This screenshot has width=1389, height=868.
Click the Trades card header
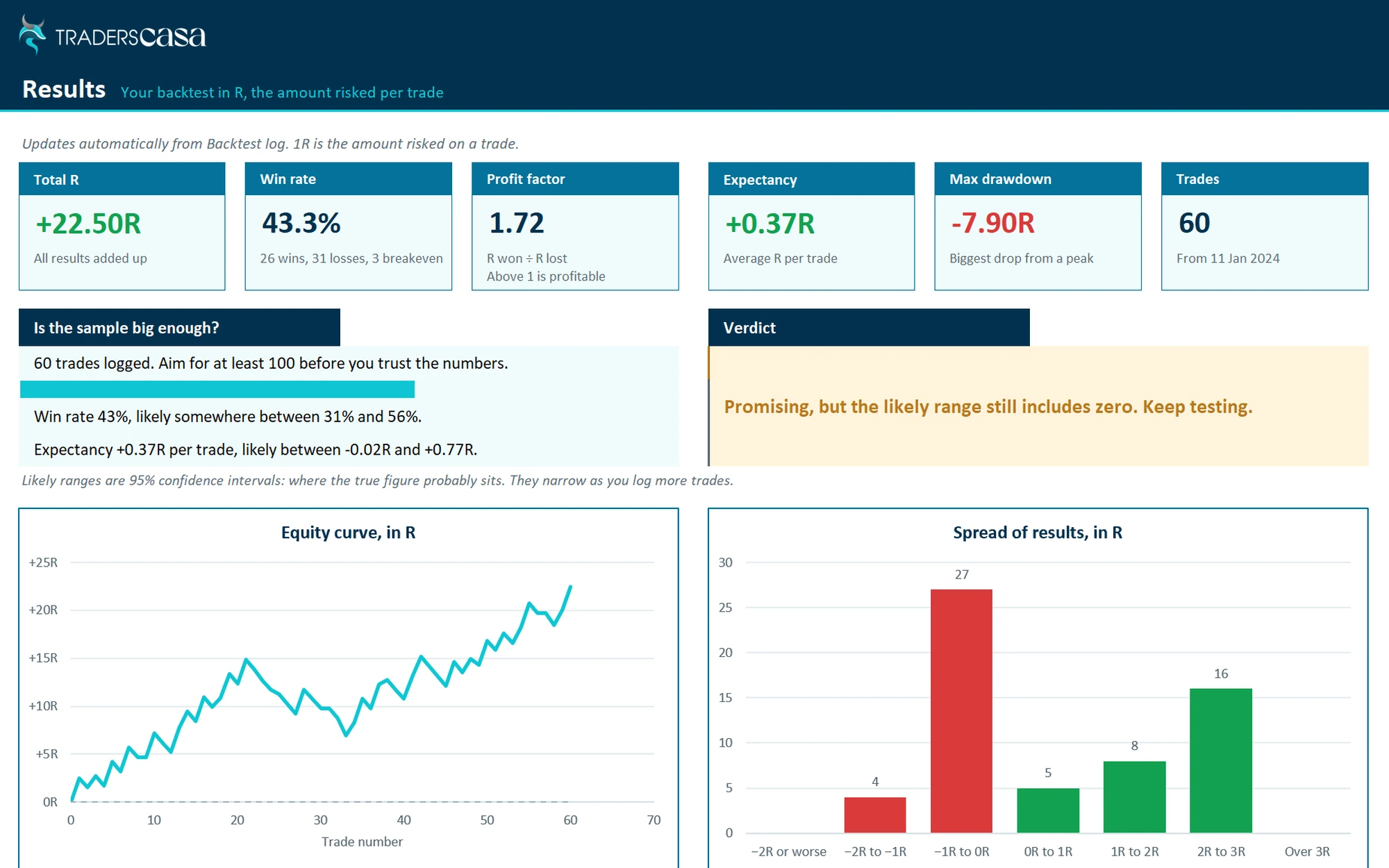click(x=1265, y=179)
